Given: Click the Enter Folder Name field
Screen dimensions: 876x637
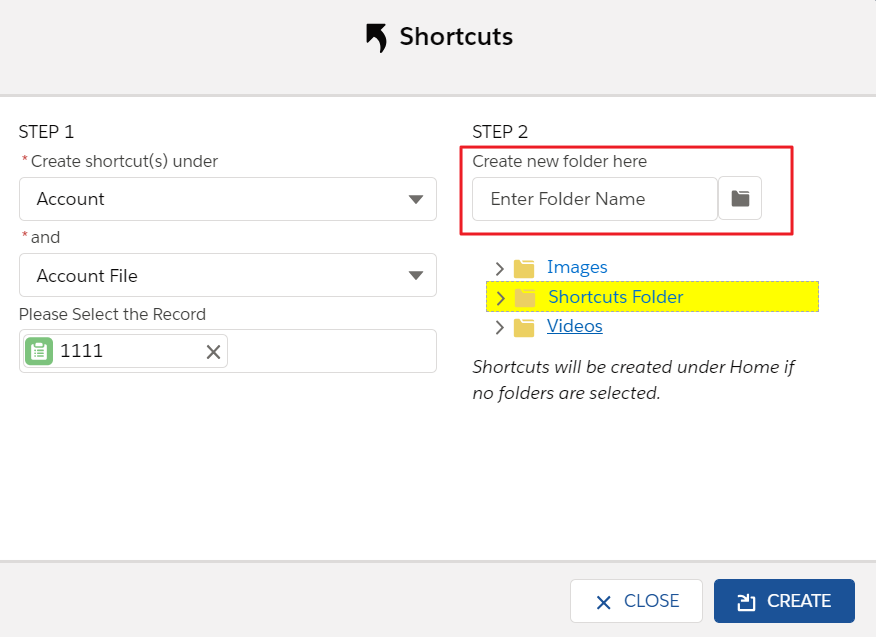Looking at the screenshot, I should (x=594, y=199).
